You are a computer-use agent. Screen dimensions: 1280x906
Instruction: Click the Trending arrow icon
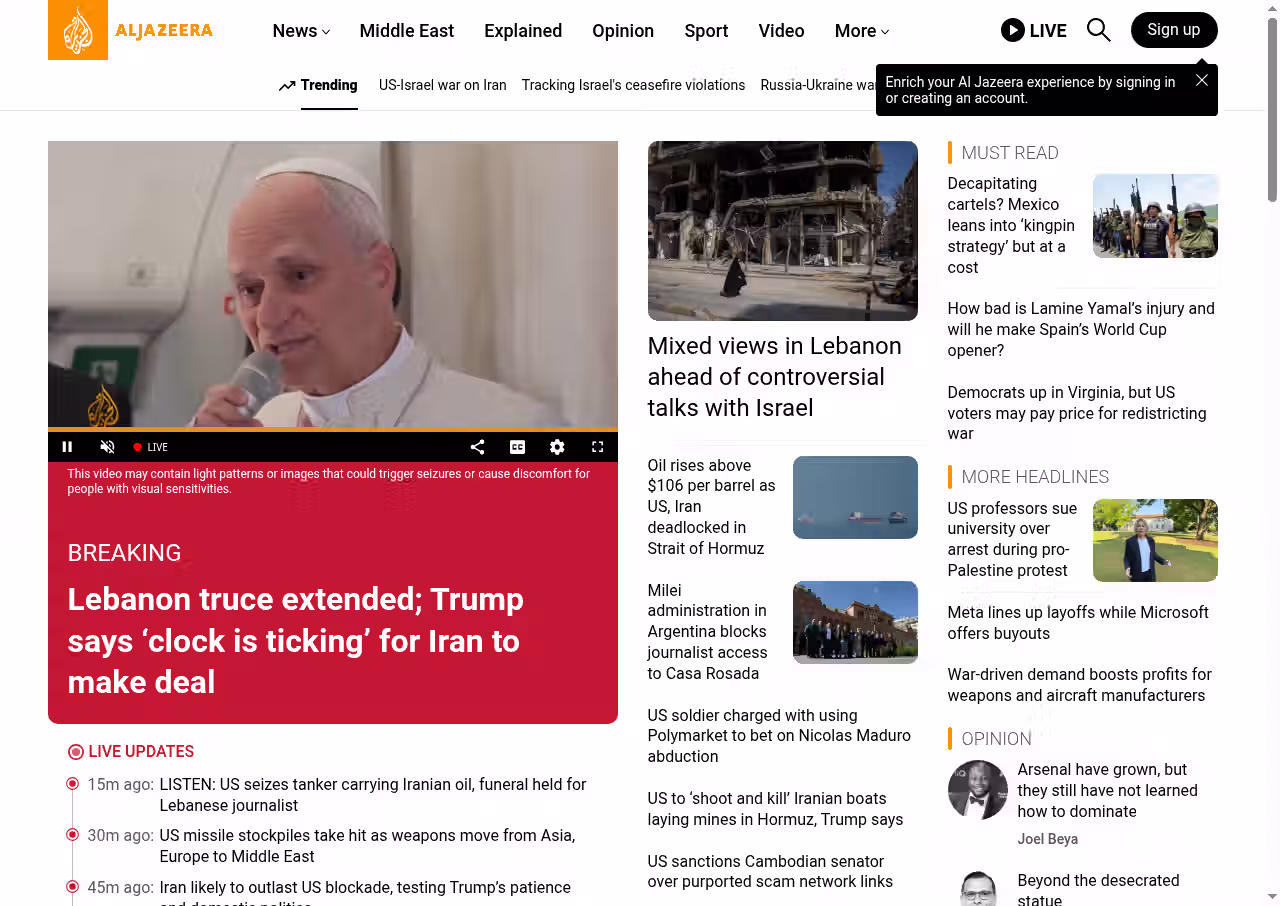coord(287,86)
